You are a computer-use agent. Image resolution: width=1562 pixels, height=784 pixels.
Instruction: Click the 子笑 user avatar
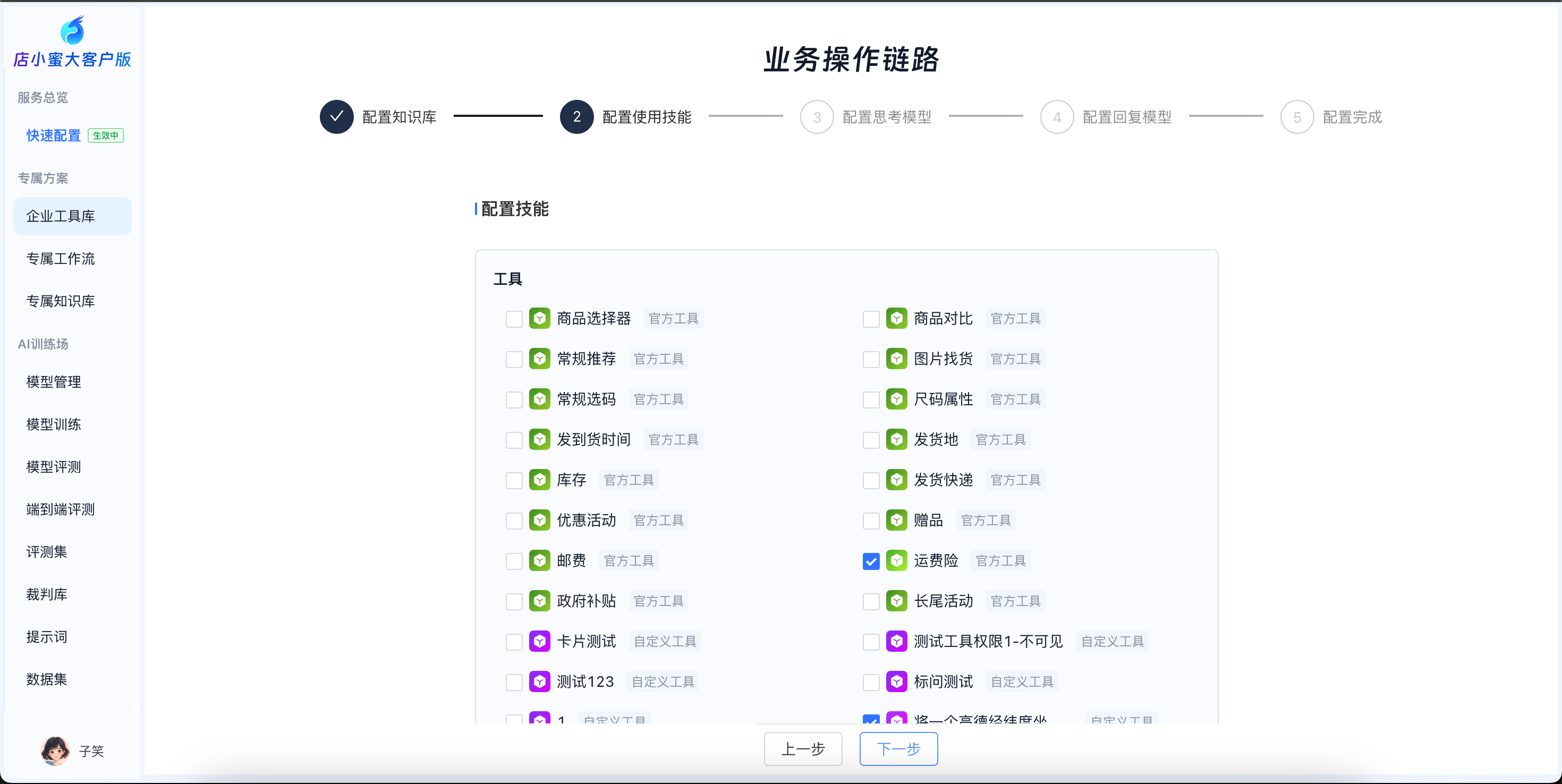pos(55,751)
